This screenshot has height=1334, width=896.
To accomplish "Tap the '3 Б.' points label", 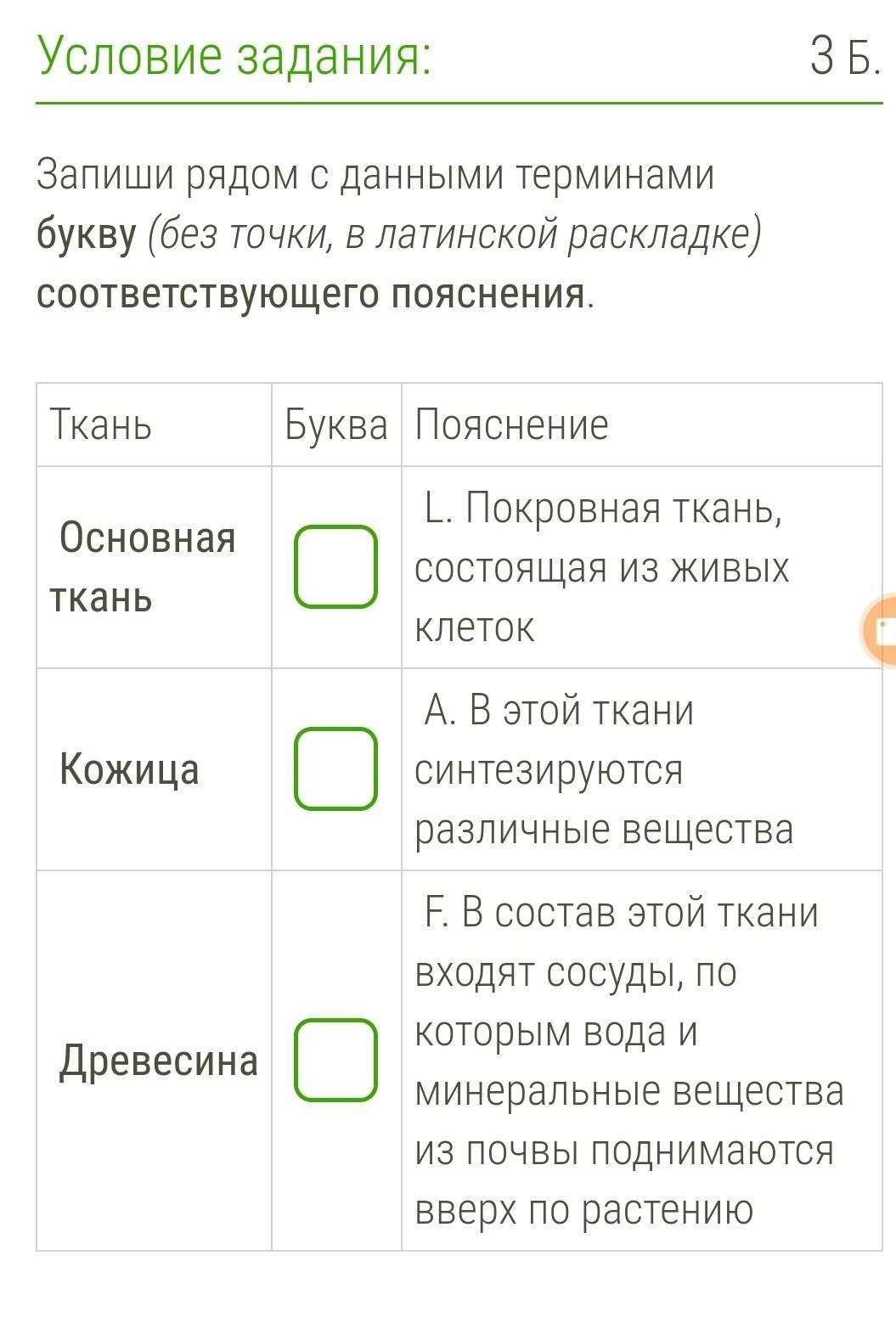I will tap(843, 58).
